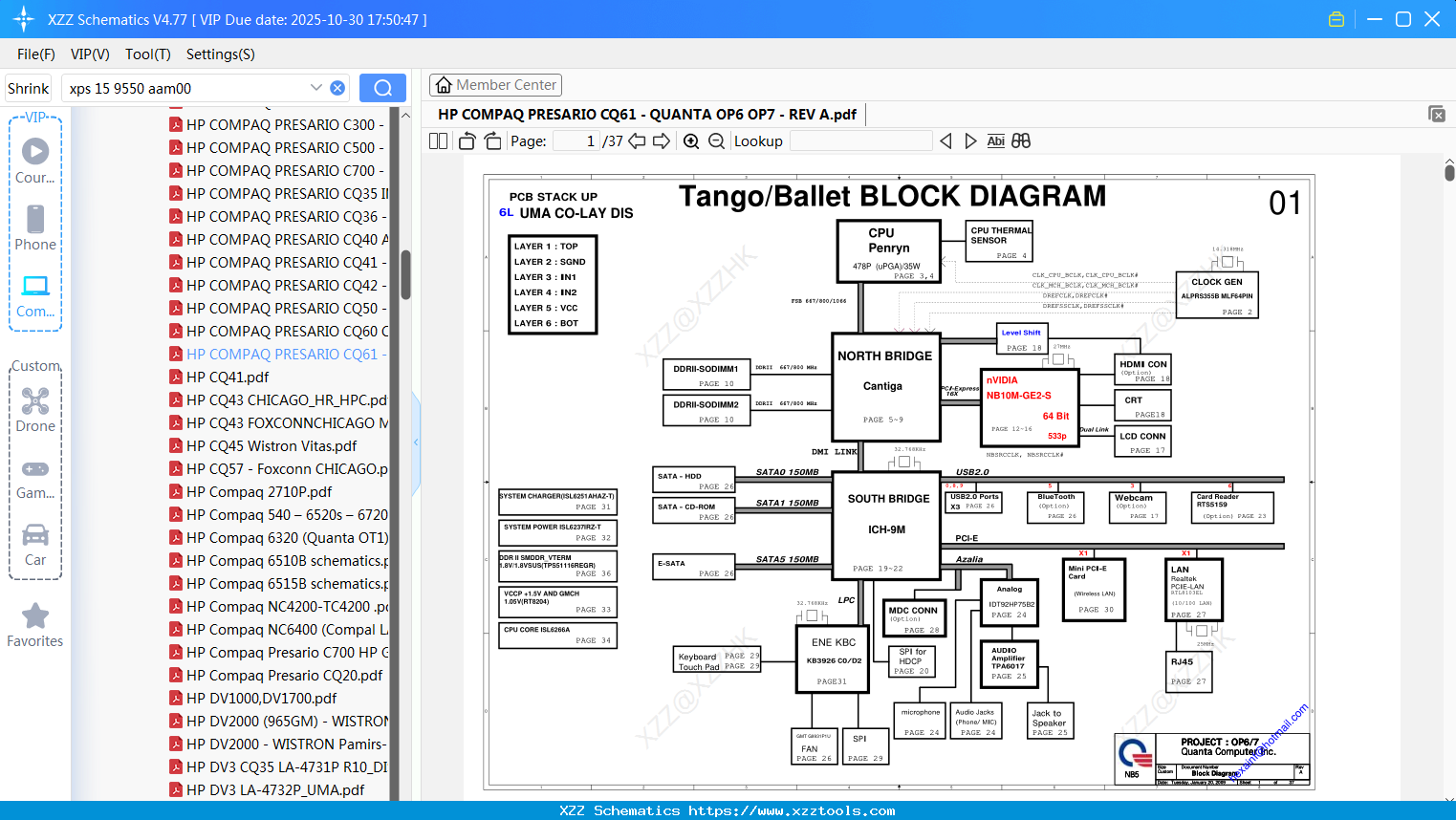Image resolution: width=1456 pixels, height=820 pixels.
Task: Rotate the page clockwise
Action: click(x=493, y=140)
